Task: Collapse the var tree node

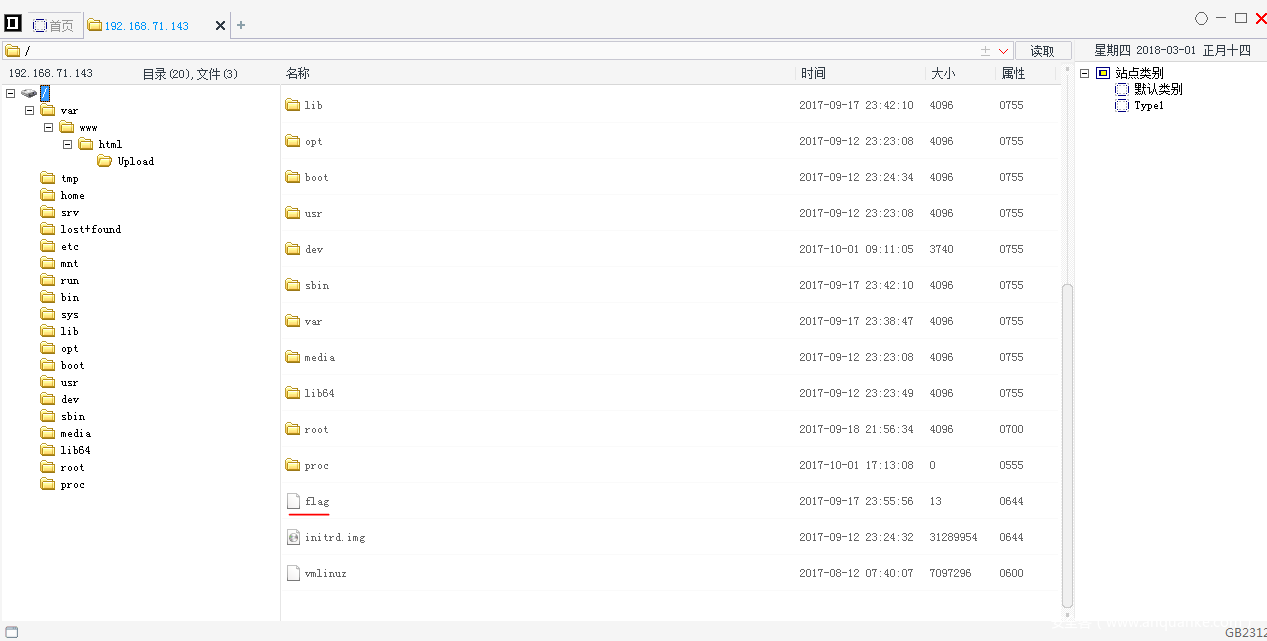Action: tap(30, 110)
